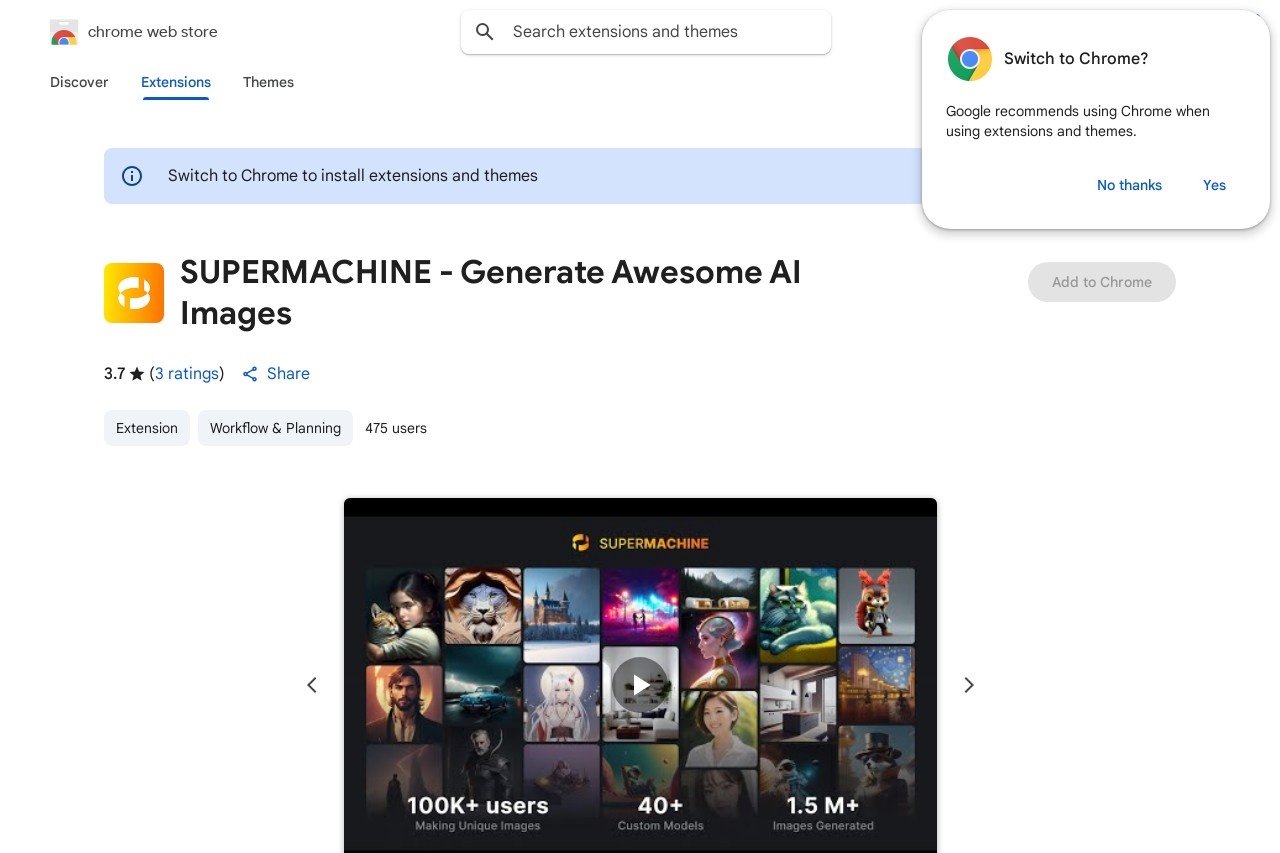This screenshot has height=853, width=1280.
Task: Confirm Yes in the Switch to Chrome popup
Action: click(x=1214, y=185)
